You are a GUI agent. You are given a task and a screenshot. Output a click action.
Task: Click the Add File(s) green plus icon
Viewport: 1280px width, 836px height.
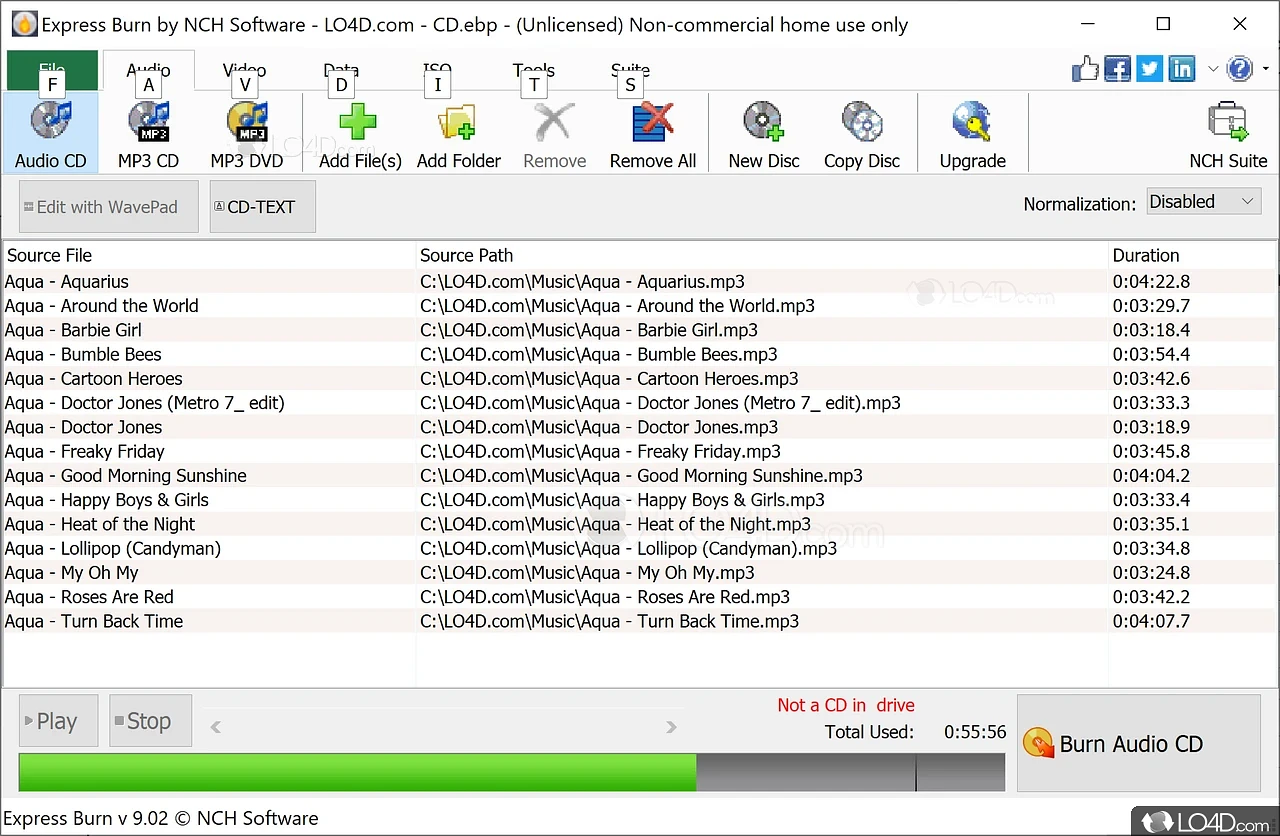pyautogui.click(x=358, y=122)
